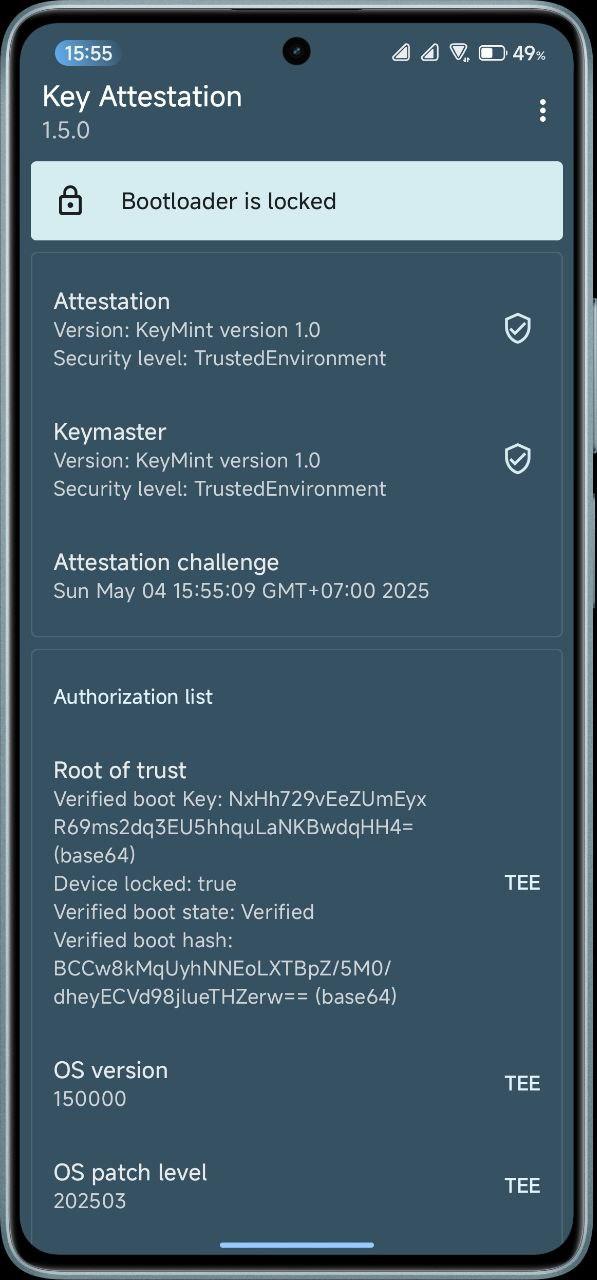Screen dimensions: 597x1280
Task: Tap the 15:55 clock pill
Action: (88, 53)
